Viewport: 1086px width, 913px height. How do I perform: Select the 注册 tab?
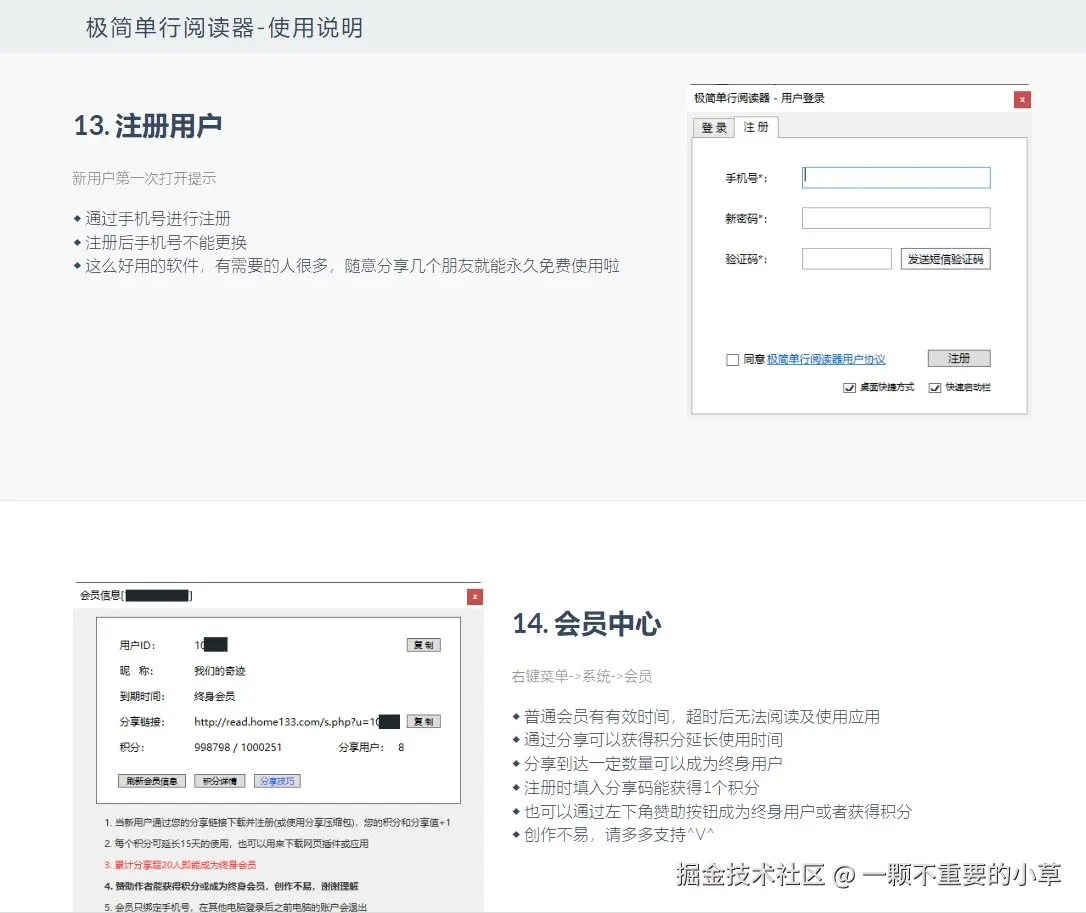(756, 127)
